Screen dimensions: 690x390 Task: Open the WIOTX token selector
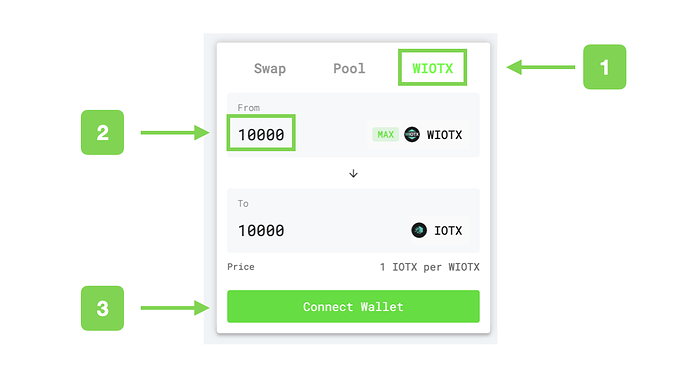pos(433,134)
